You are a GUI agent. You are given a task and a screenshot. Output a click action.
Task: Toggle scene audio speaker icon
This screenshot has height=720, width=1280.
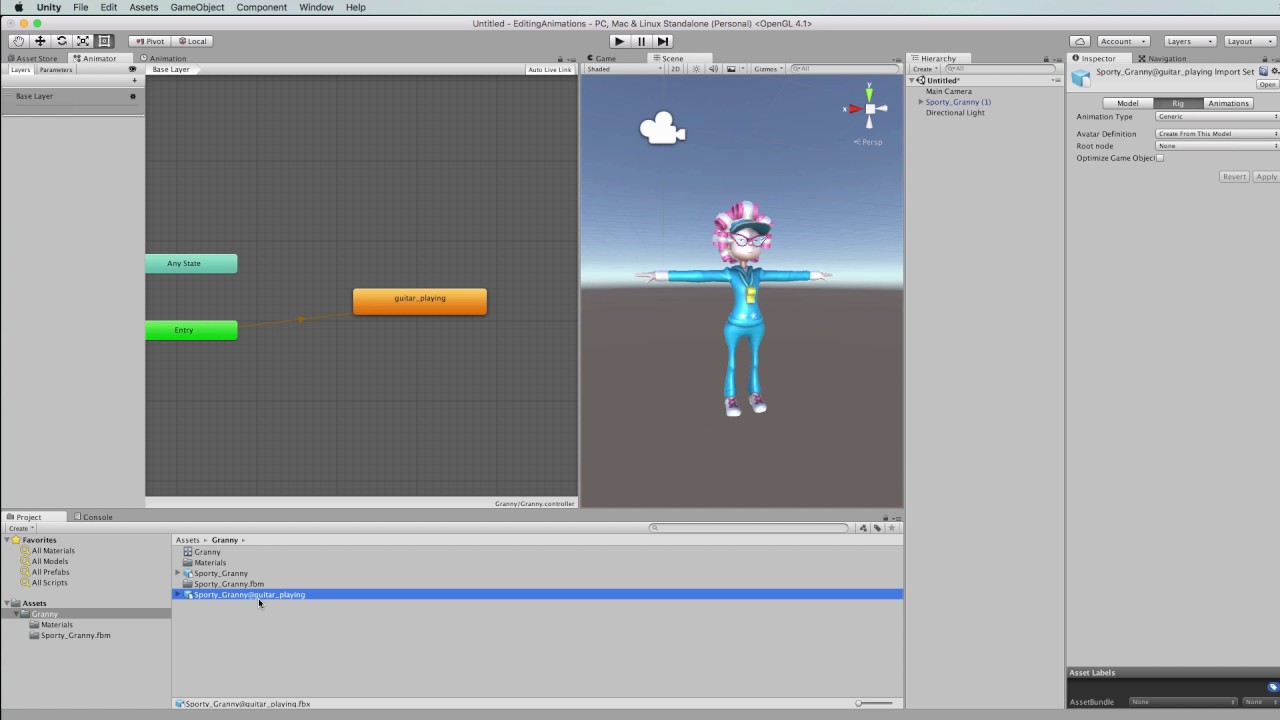713,69
